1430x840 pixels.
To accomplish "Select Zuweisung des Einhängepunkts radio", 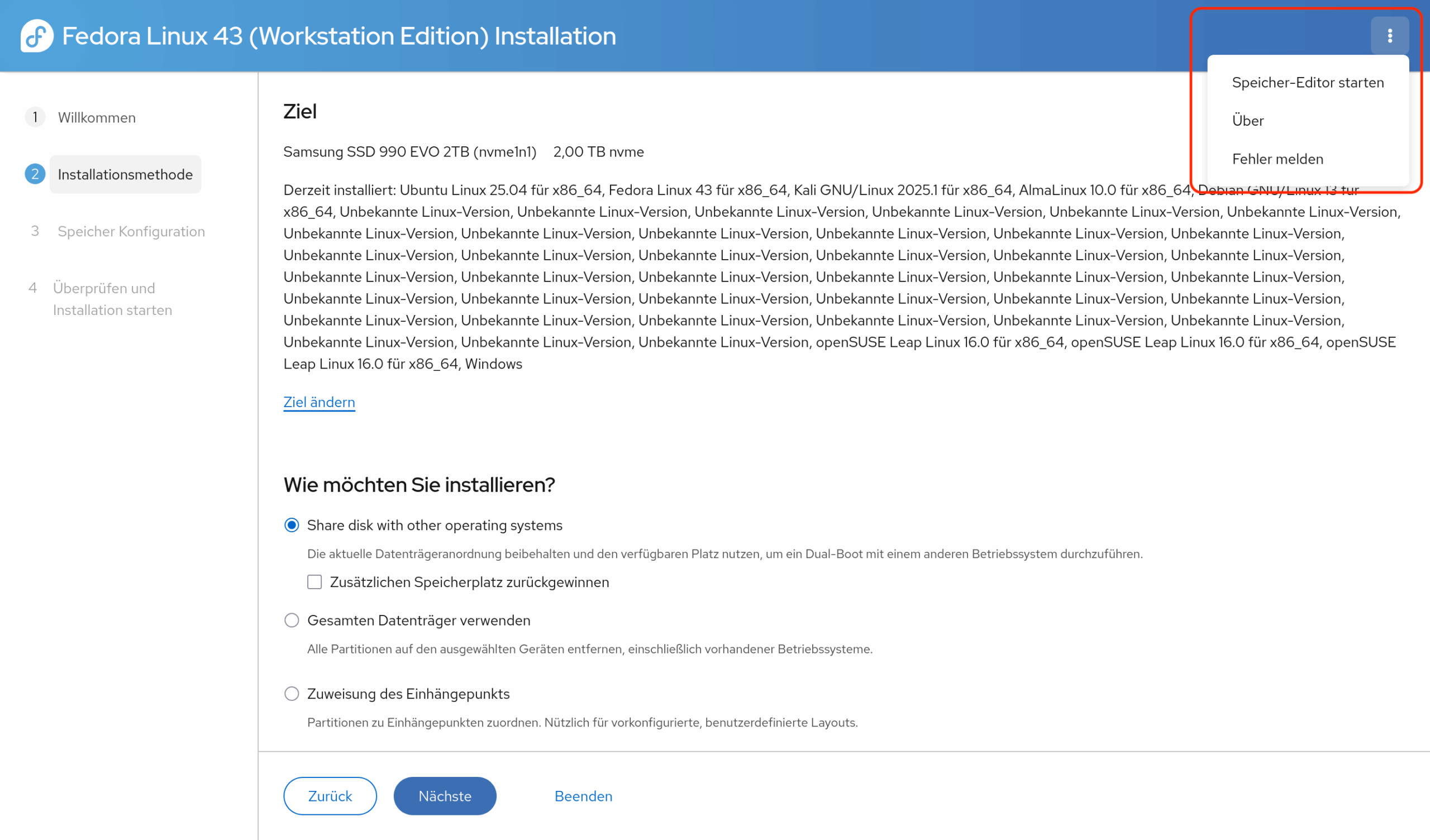I will tap(292, 694).
